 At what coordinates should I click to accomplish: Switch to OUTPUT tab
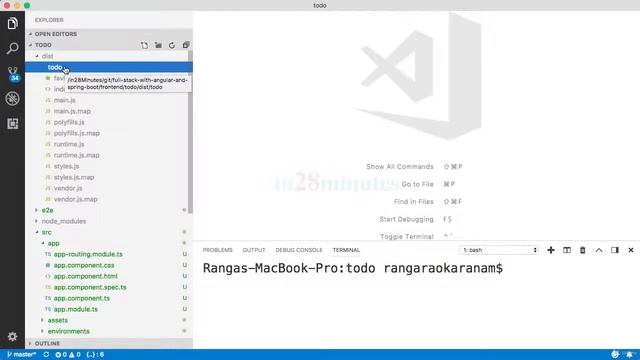(x=254, y=250)
